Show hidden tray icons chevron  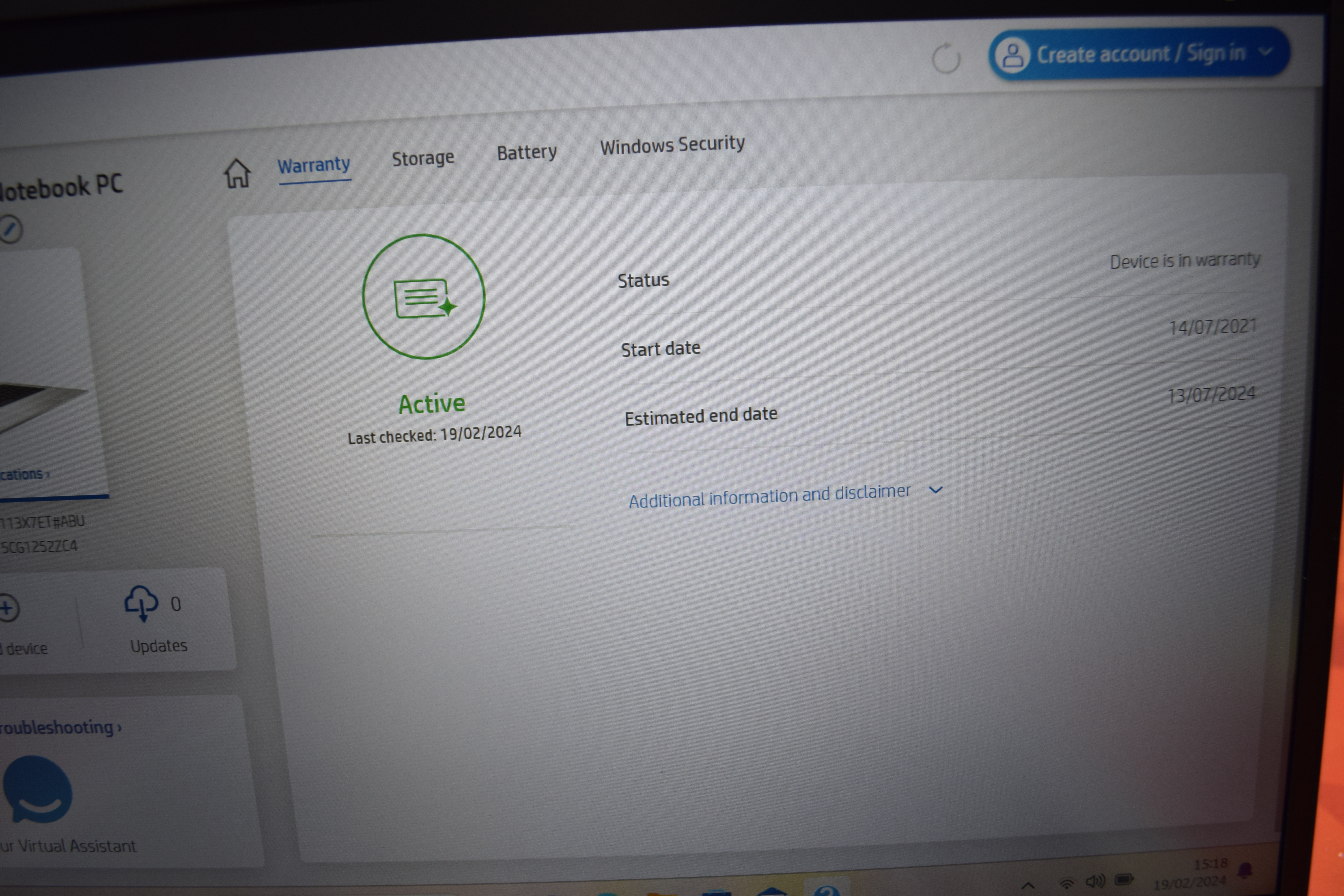(x=1028, y=886)
